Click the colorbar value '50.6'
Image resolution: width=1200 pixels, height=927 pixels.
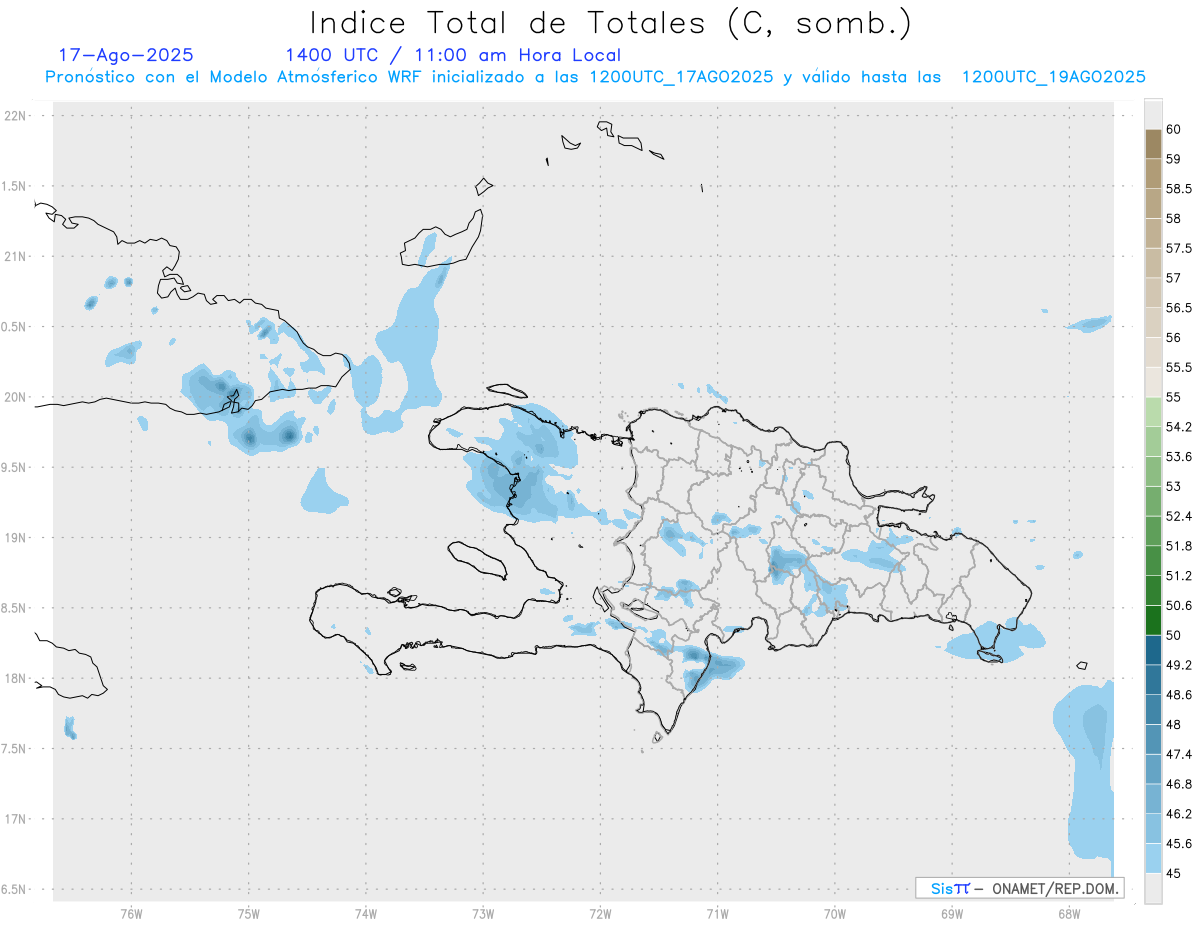[x=1179, y=605]
